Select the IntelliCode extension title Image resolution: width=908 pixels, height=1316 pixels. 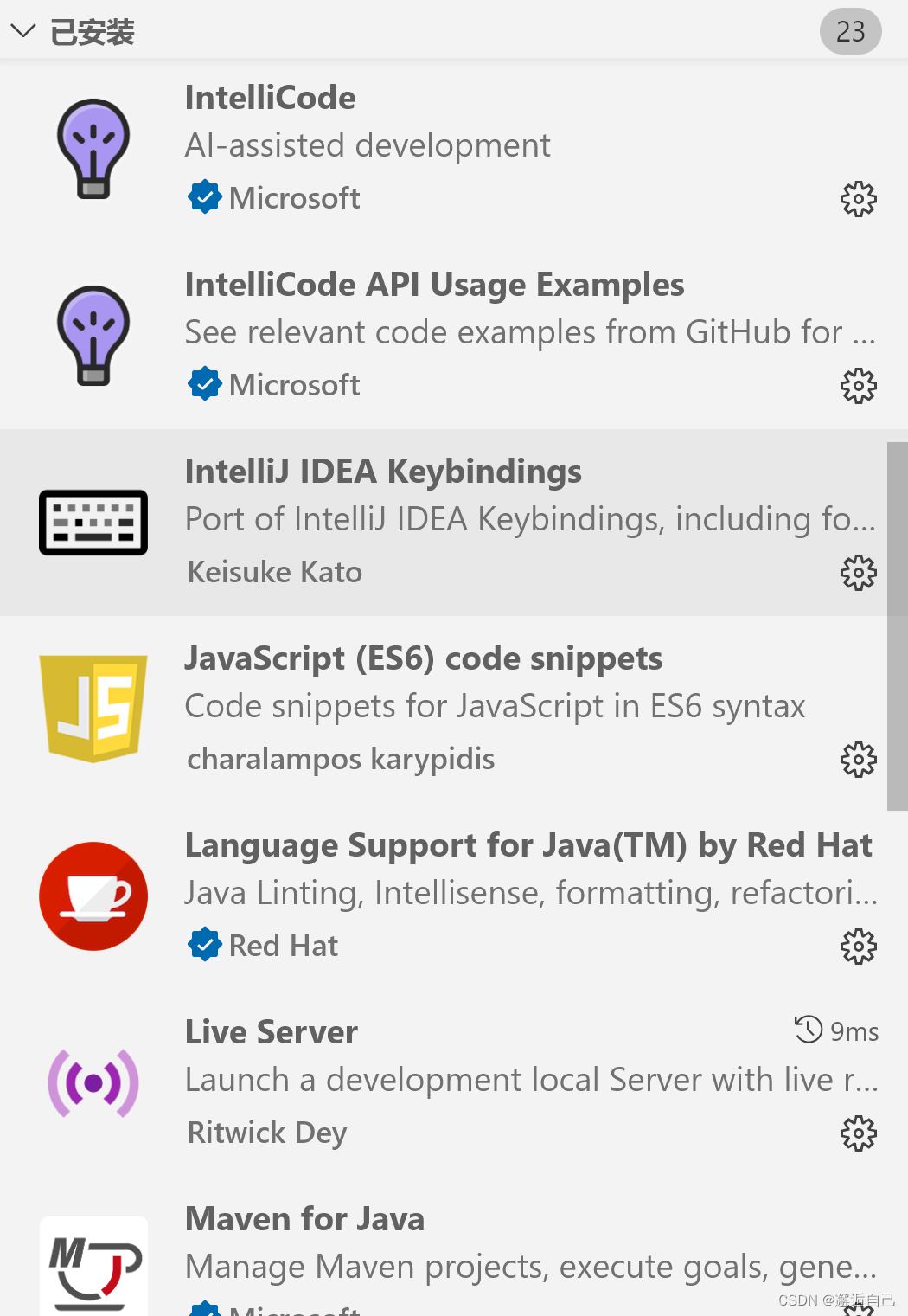click(x=270, y=98)
